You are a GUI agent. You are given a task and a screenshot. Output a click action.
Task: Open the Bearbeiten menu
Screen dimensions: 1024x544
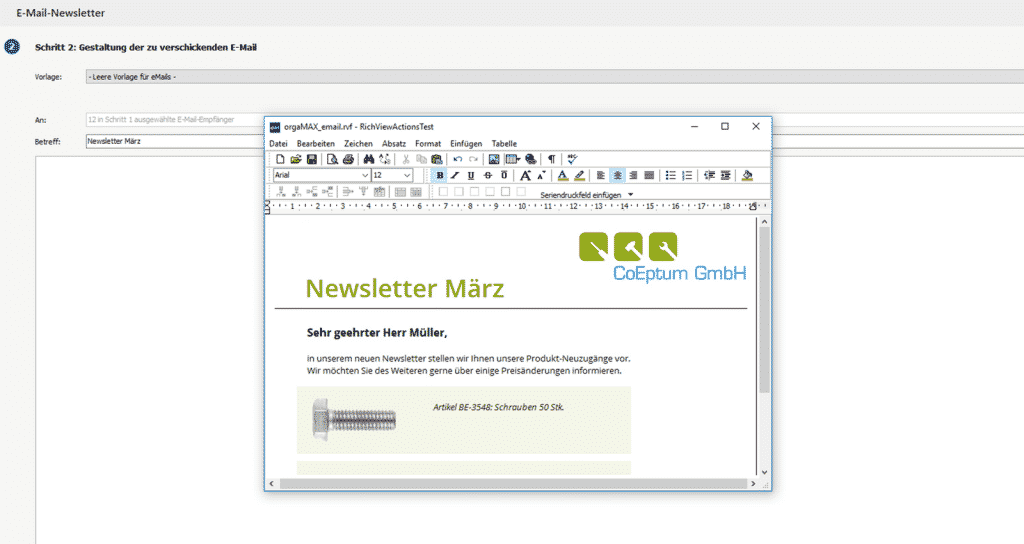pyautogui.click(x=315, y=144)
